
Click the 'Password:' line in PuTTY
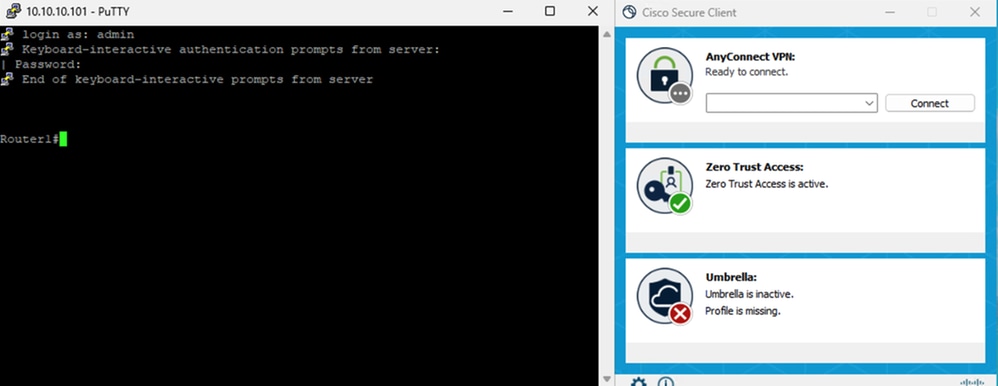coord(48,64)
